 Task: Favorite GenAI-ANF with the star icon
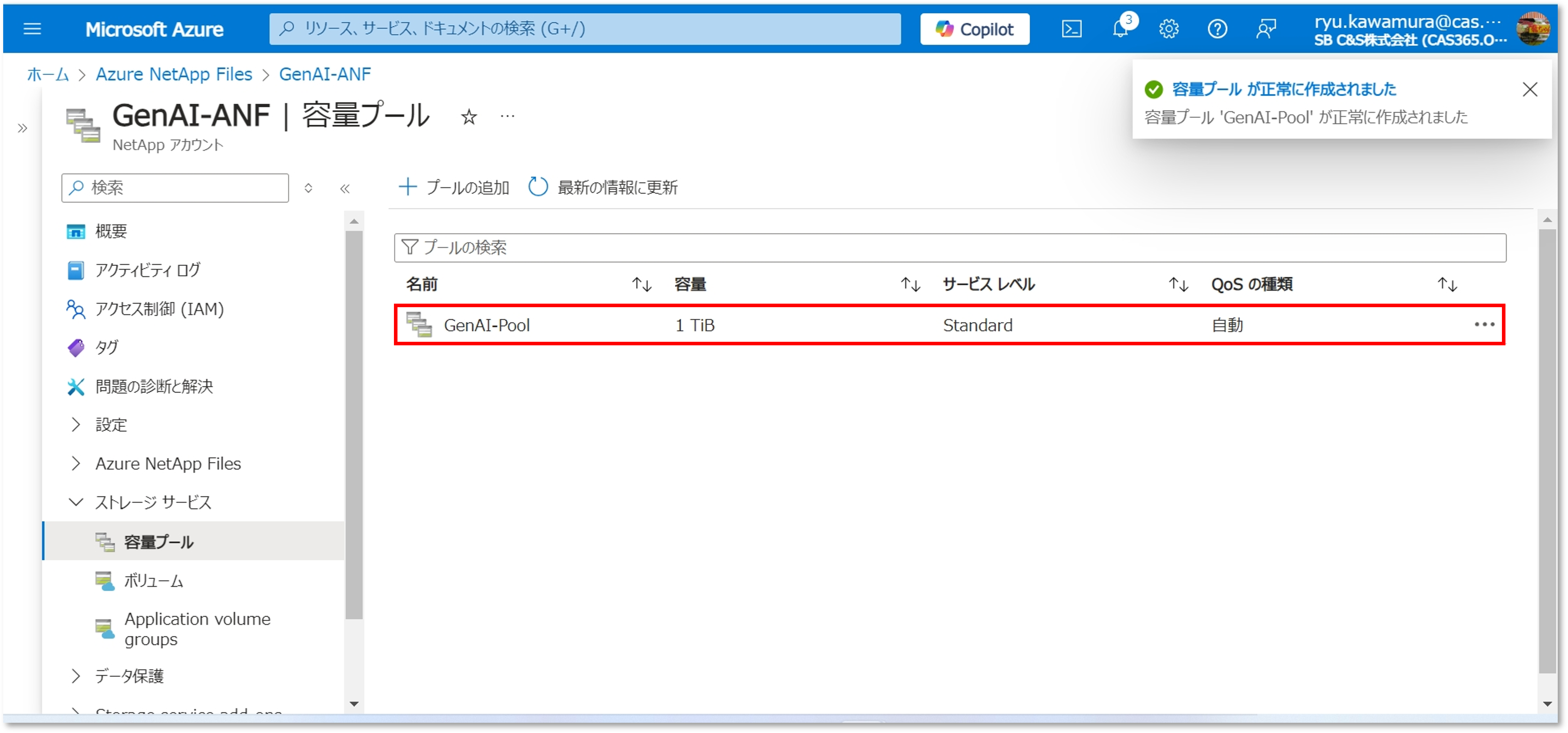tap(468, 116)
